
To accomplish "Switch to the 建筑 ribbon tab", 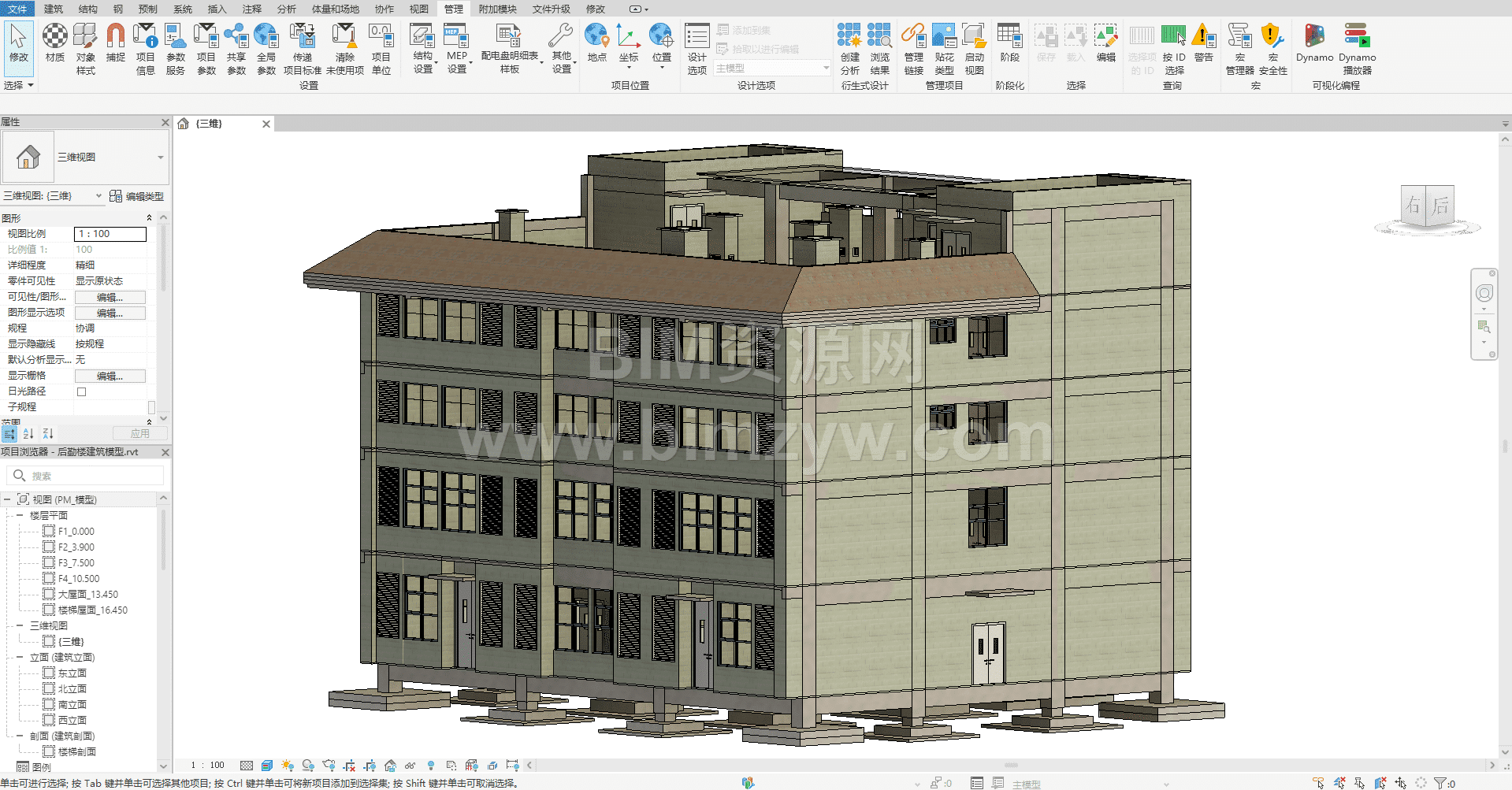I will [54, 9].
